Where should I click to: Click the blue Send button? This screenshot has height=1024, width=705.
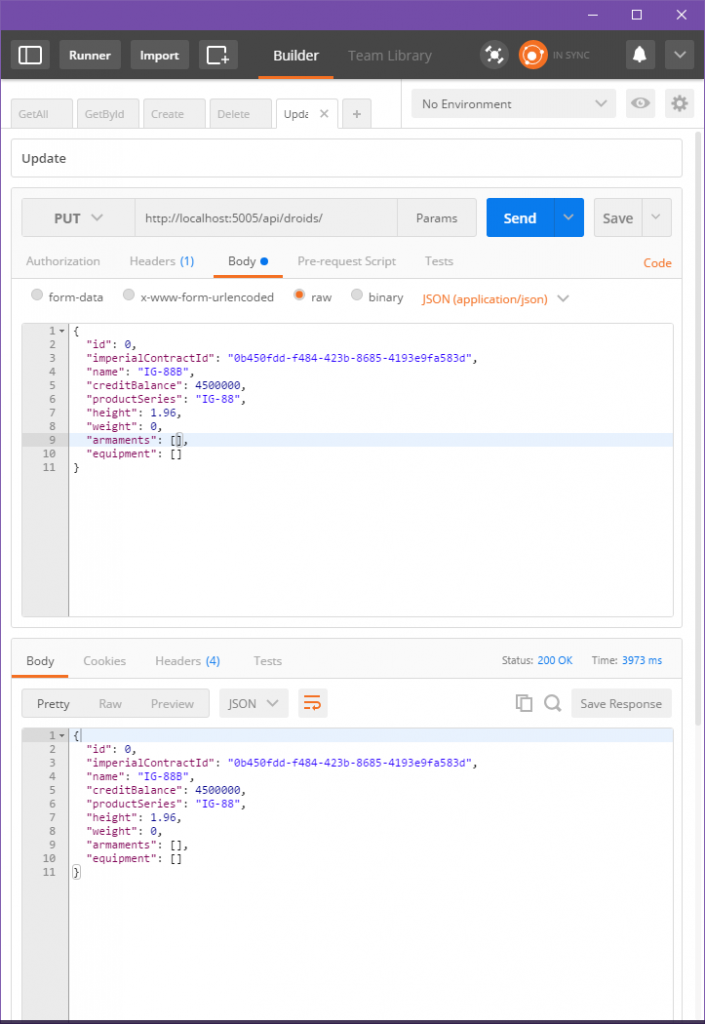pos(519,218)
